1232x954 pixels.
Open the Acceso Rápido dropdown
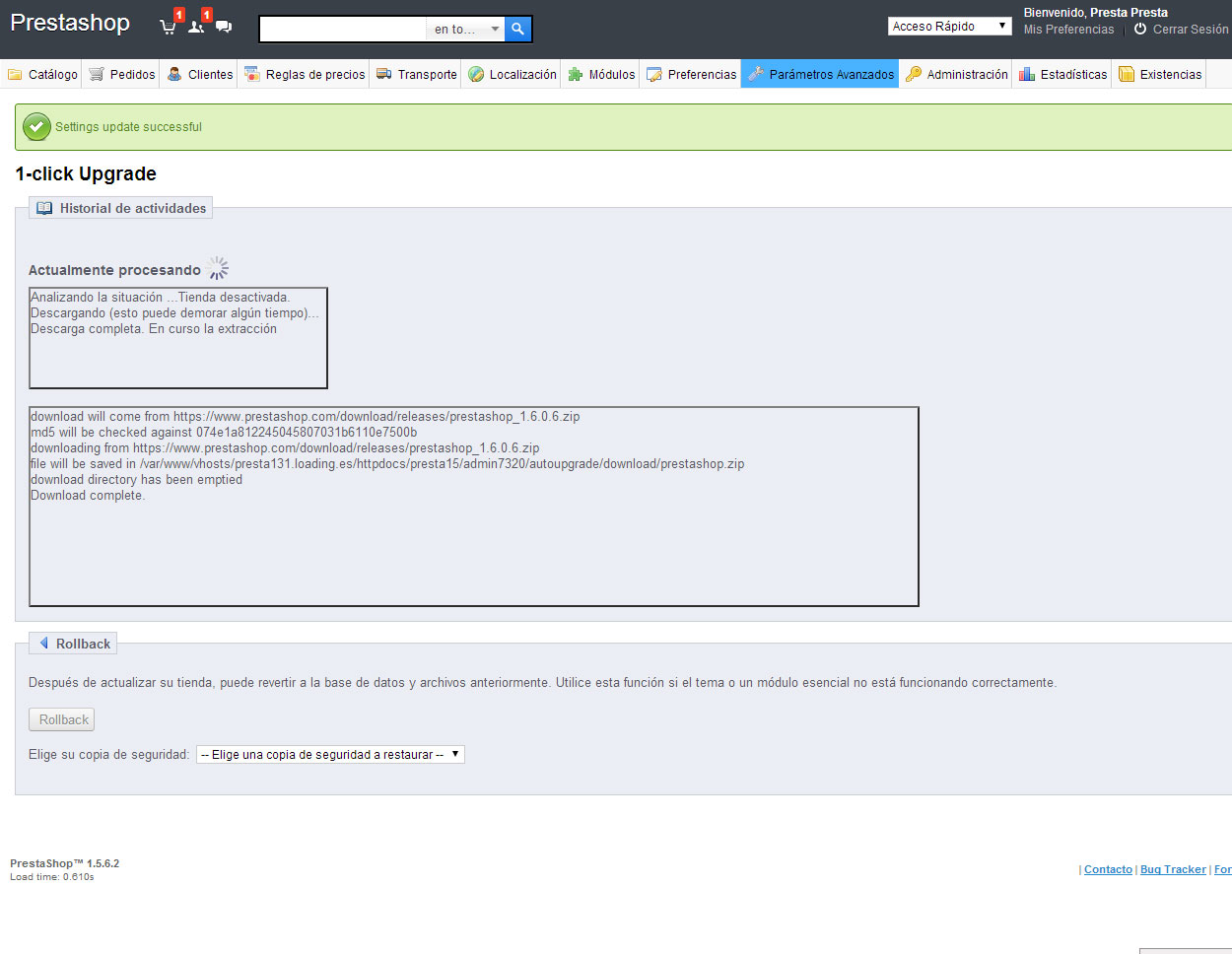click(x=949, y=27)
